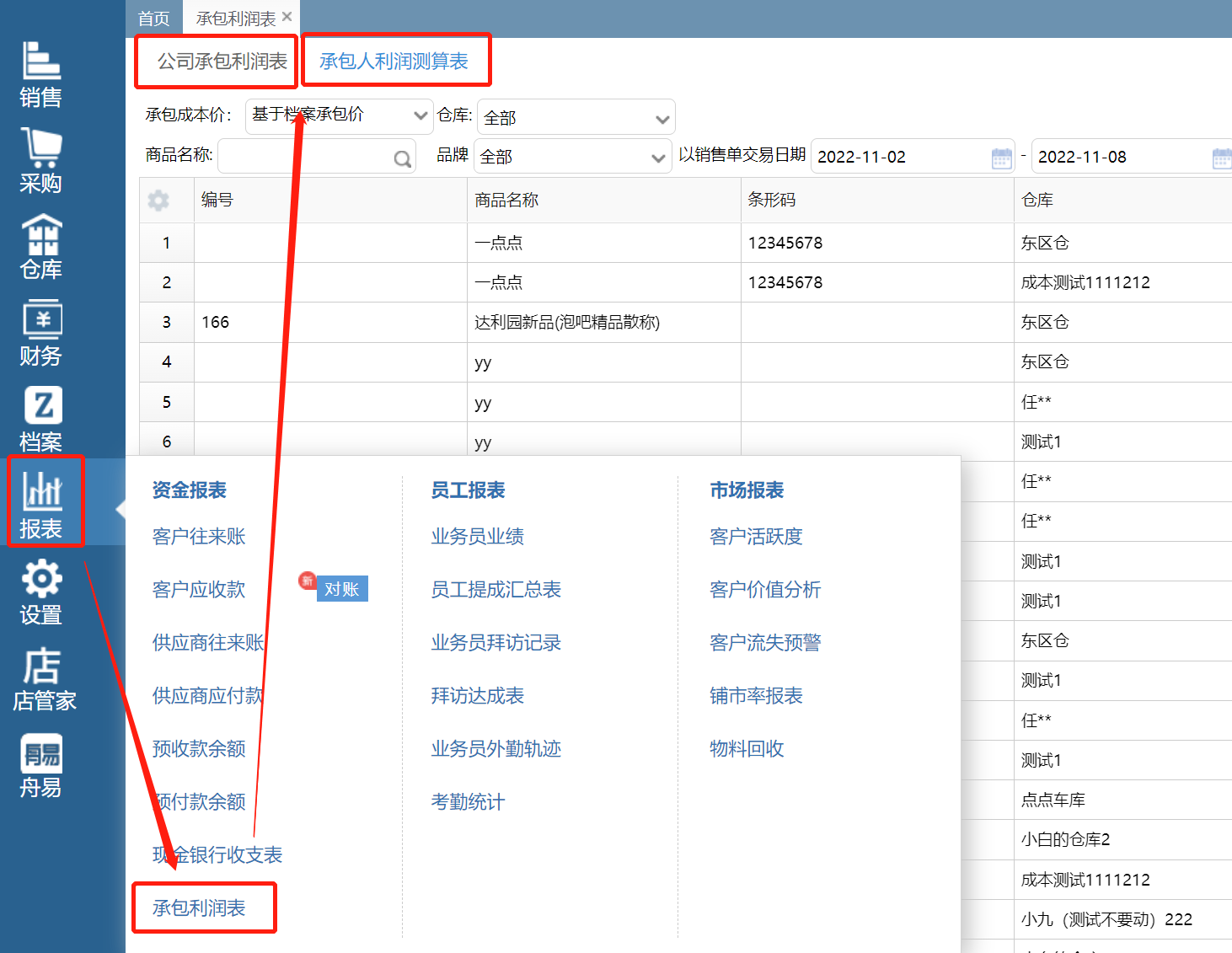Open the 舟易 sidebar icon
The image size is (1232, 953).
tap(40, 765)
